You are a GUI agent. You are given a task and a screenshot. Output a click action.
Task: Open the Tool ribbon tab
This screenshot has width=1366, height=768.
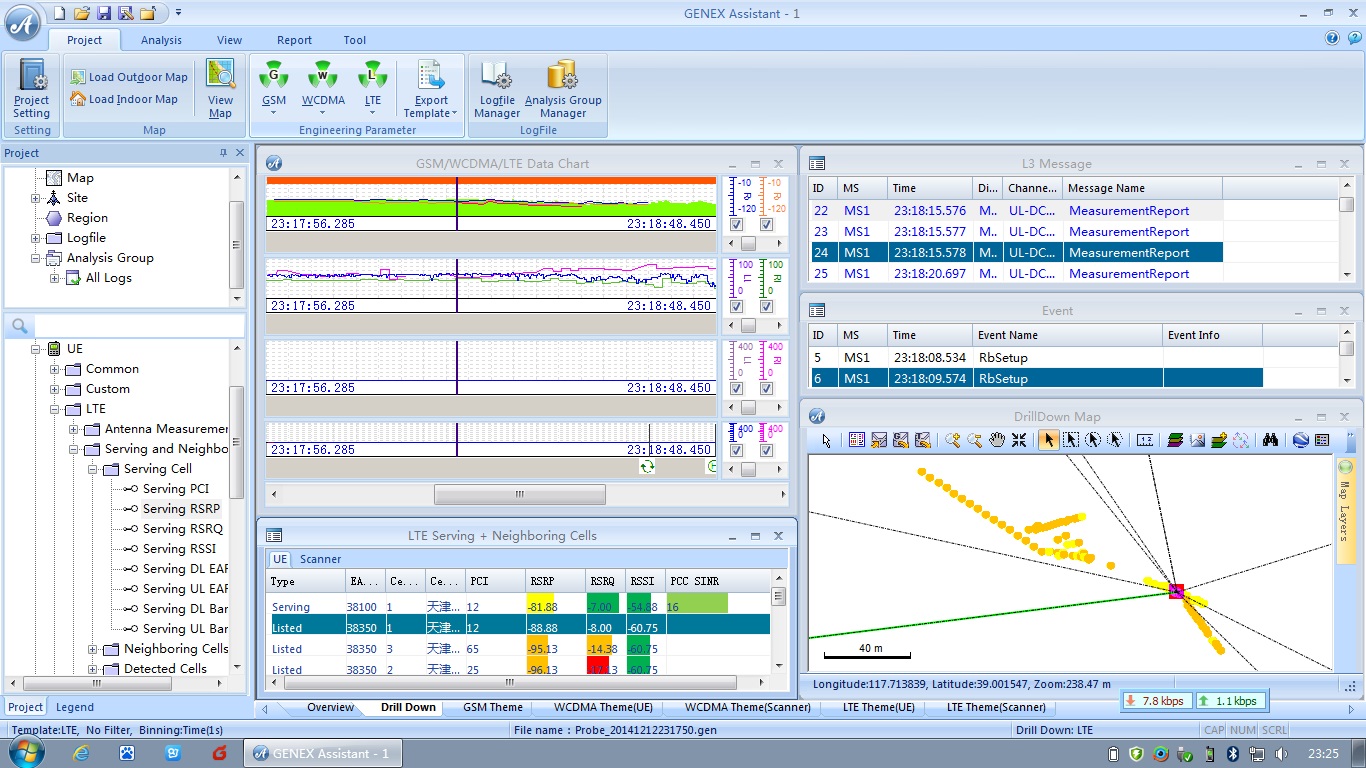[355, 40]
